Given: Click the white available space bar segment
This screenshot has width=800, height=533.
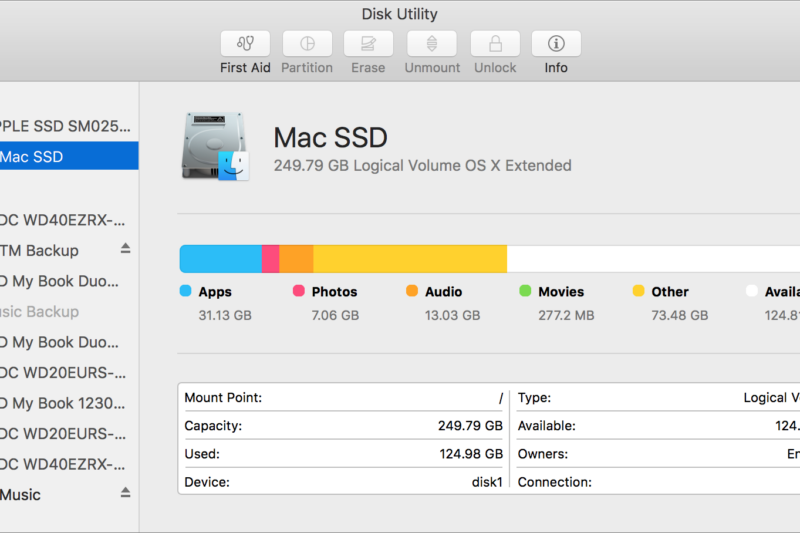Looking at the screenshot, I should click(x=654, y=259).
